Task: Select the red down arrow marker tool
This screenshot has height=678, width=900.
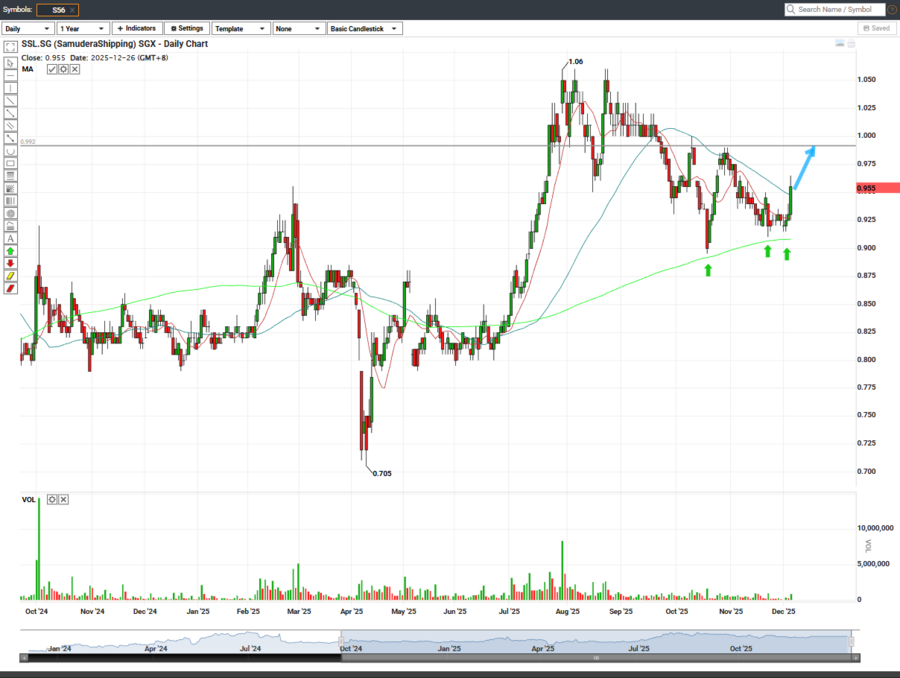Action: [x=10, y=263]
